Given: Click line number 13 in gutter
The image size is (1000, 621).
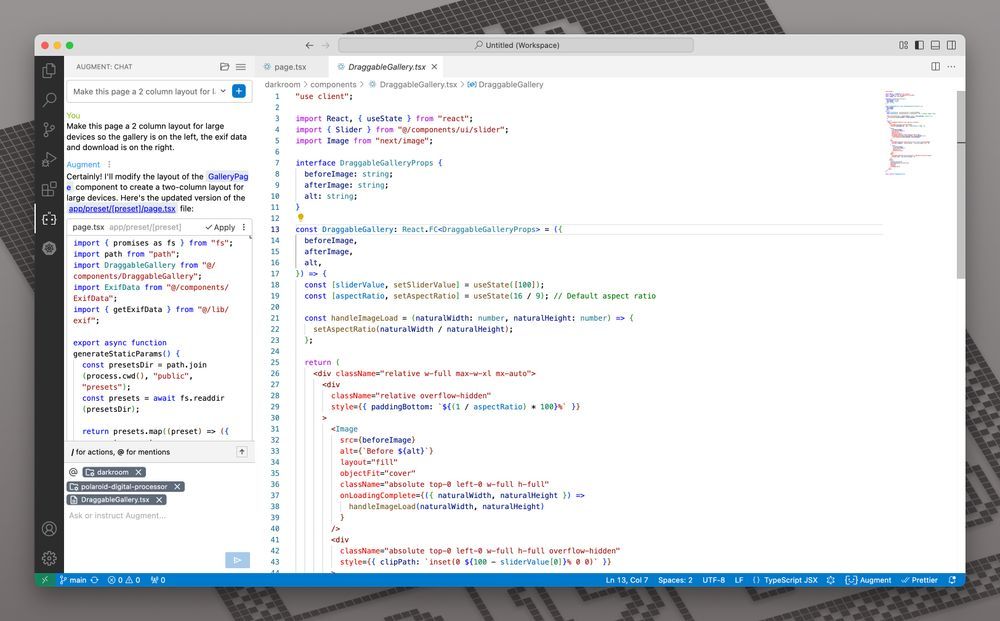Looking at the screenshot, I should click(x=275, y=230).
